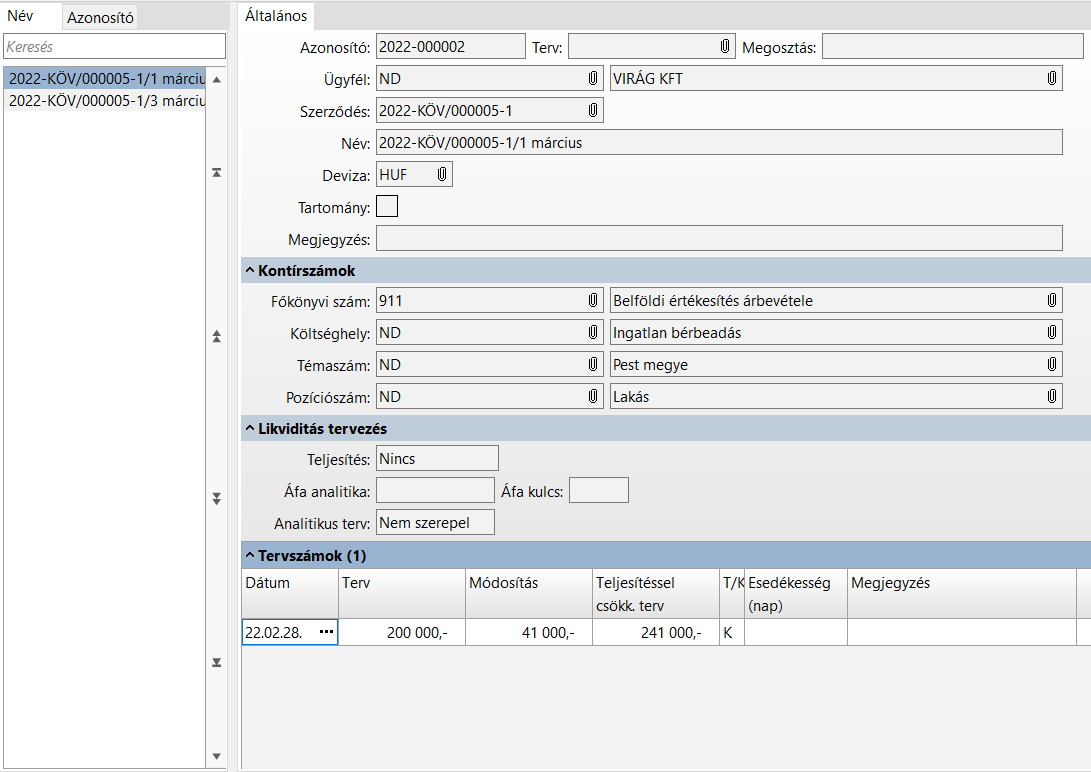Select 2022-KÖV/000005-1/3 március list item
The image size is (1091, 772).
105,101
